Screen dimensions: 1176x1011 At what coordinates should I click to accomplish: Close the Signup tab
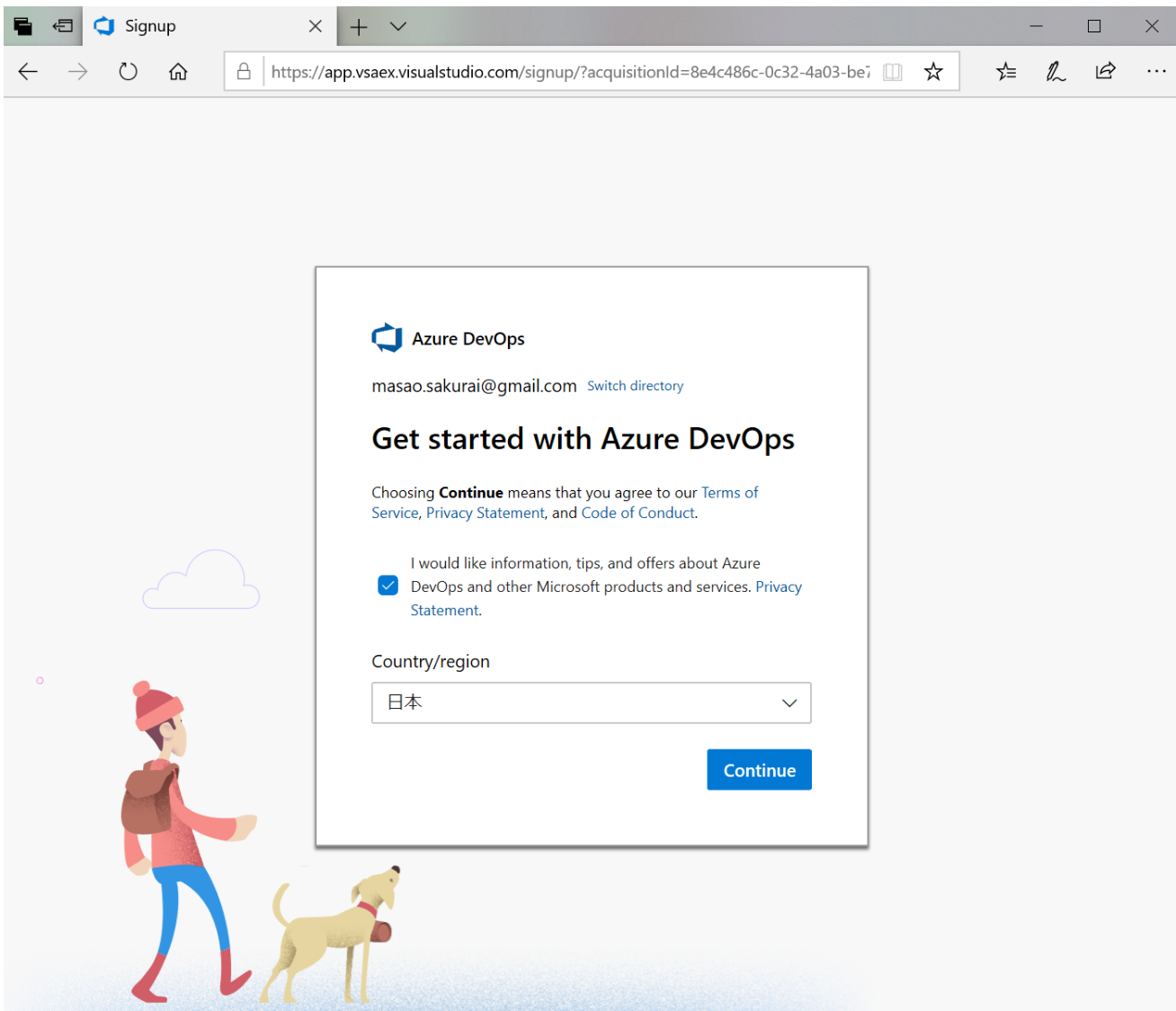click(316, 27)
